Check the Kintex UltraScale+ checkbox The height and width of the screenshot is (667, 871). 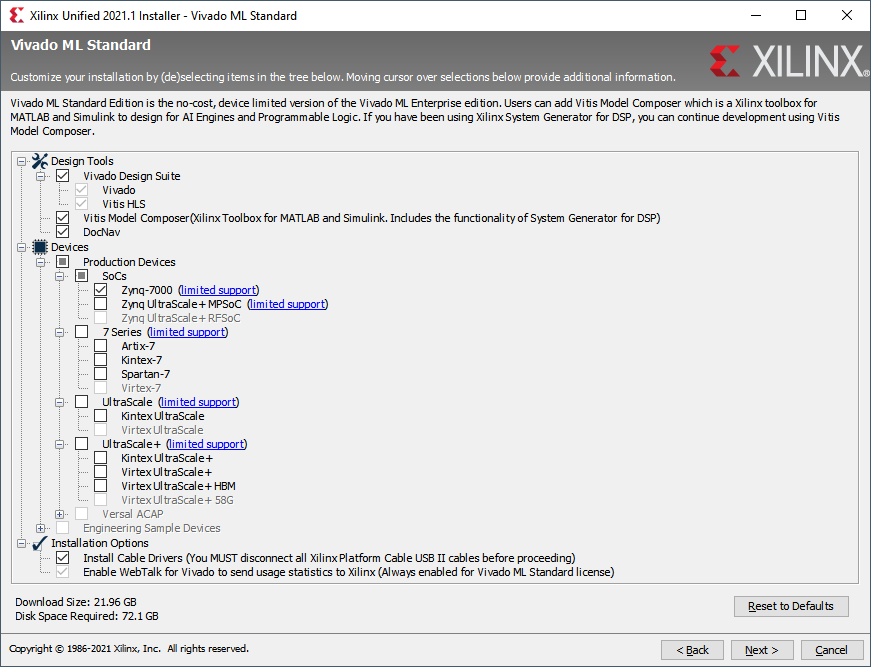(x=101, y=458)
